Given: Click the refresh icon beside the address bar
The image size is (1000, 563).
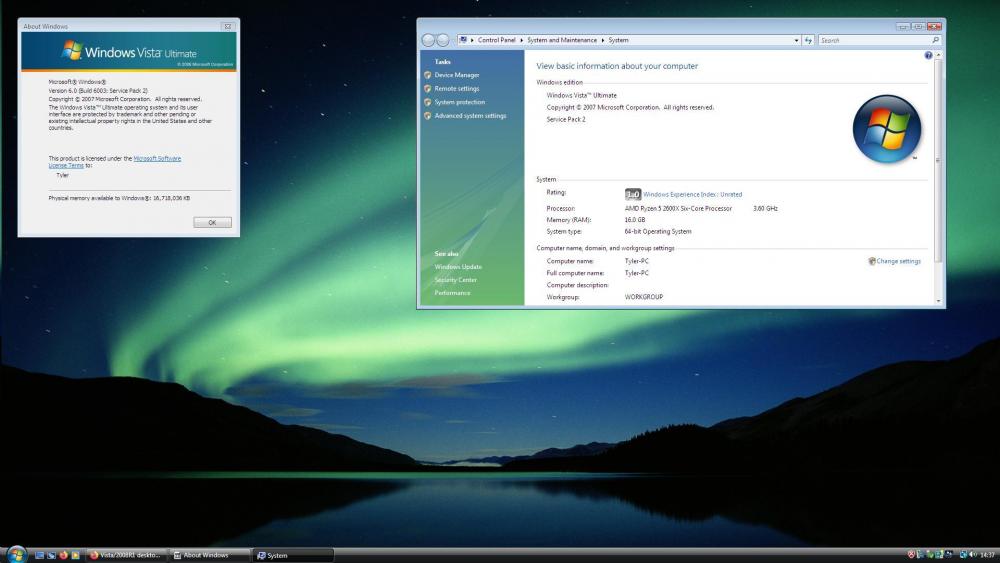Looking at the screenshot, I should 808,40.
